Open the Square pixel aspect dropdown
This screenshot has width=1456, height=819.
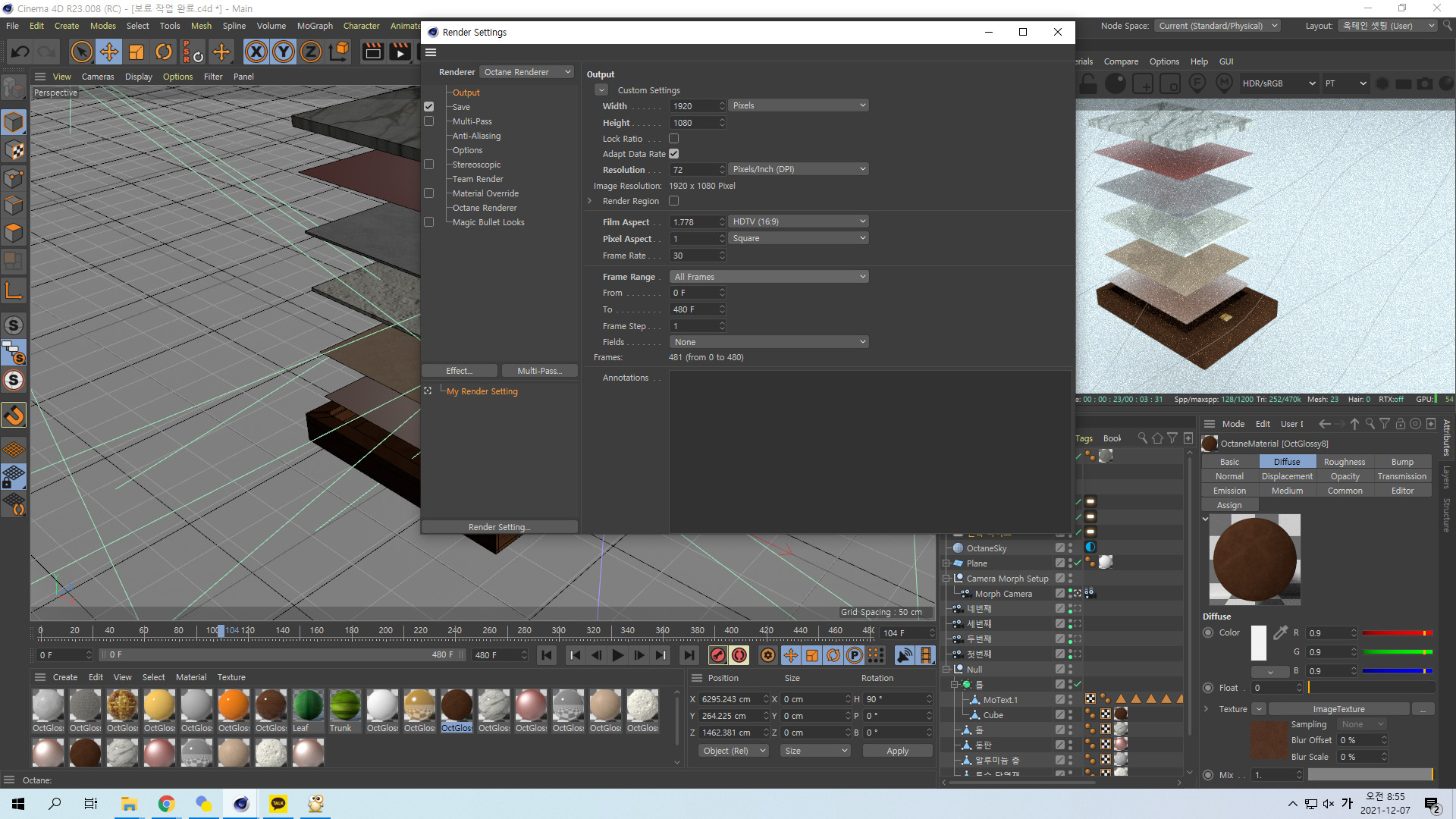pyautogui.click(x=799, y=238)
